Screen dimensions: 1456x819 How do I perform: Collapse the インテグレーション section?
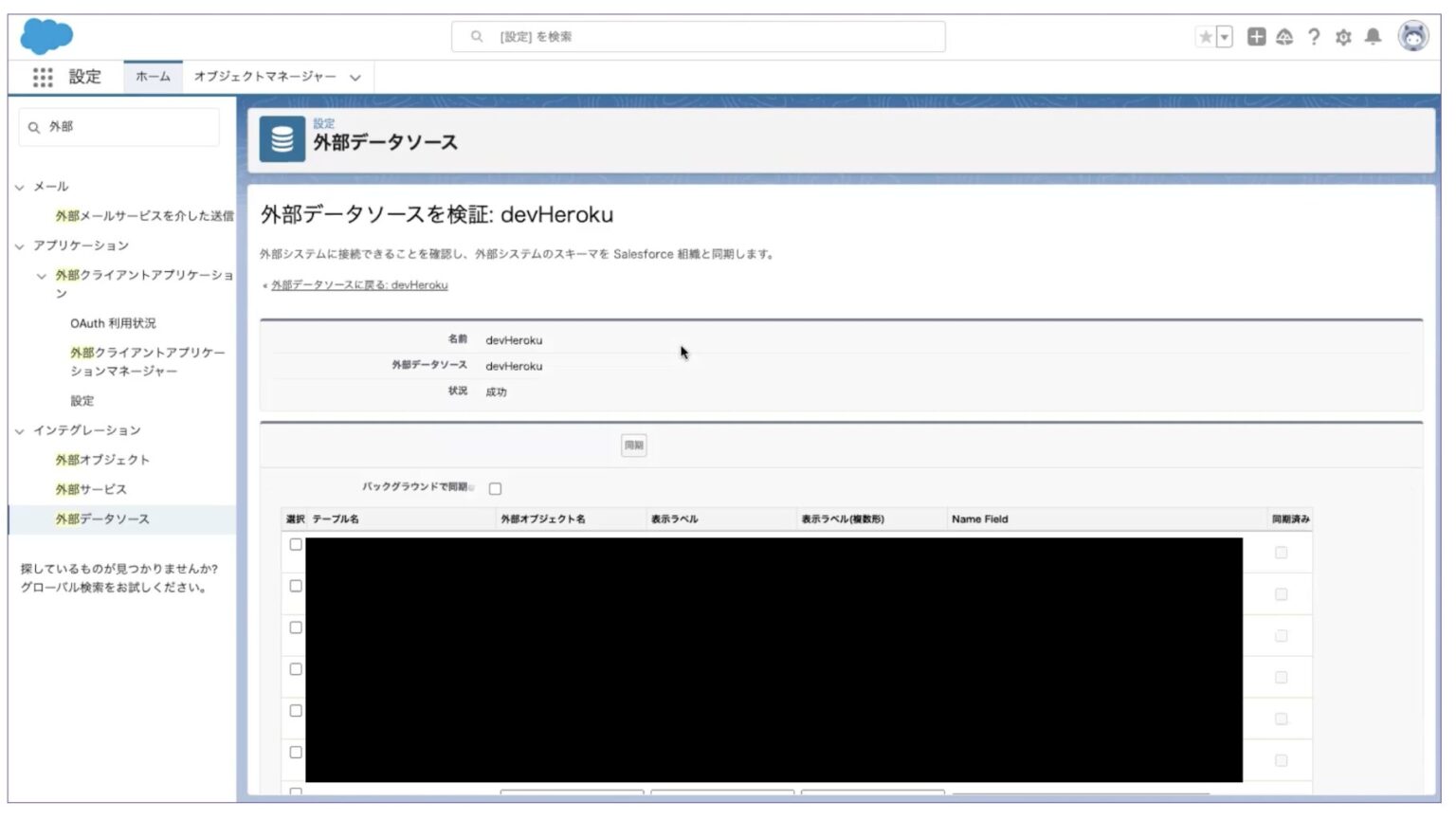(18, 429)
